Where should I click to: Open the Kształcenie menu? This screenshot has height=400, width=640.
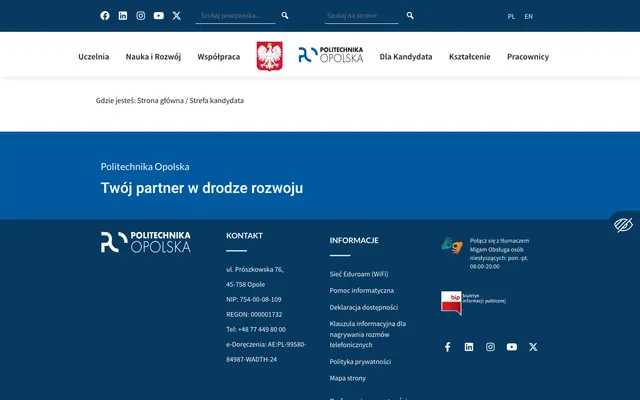tap(469, 57)
